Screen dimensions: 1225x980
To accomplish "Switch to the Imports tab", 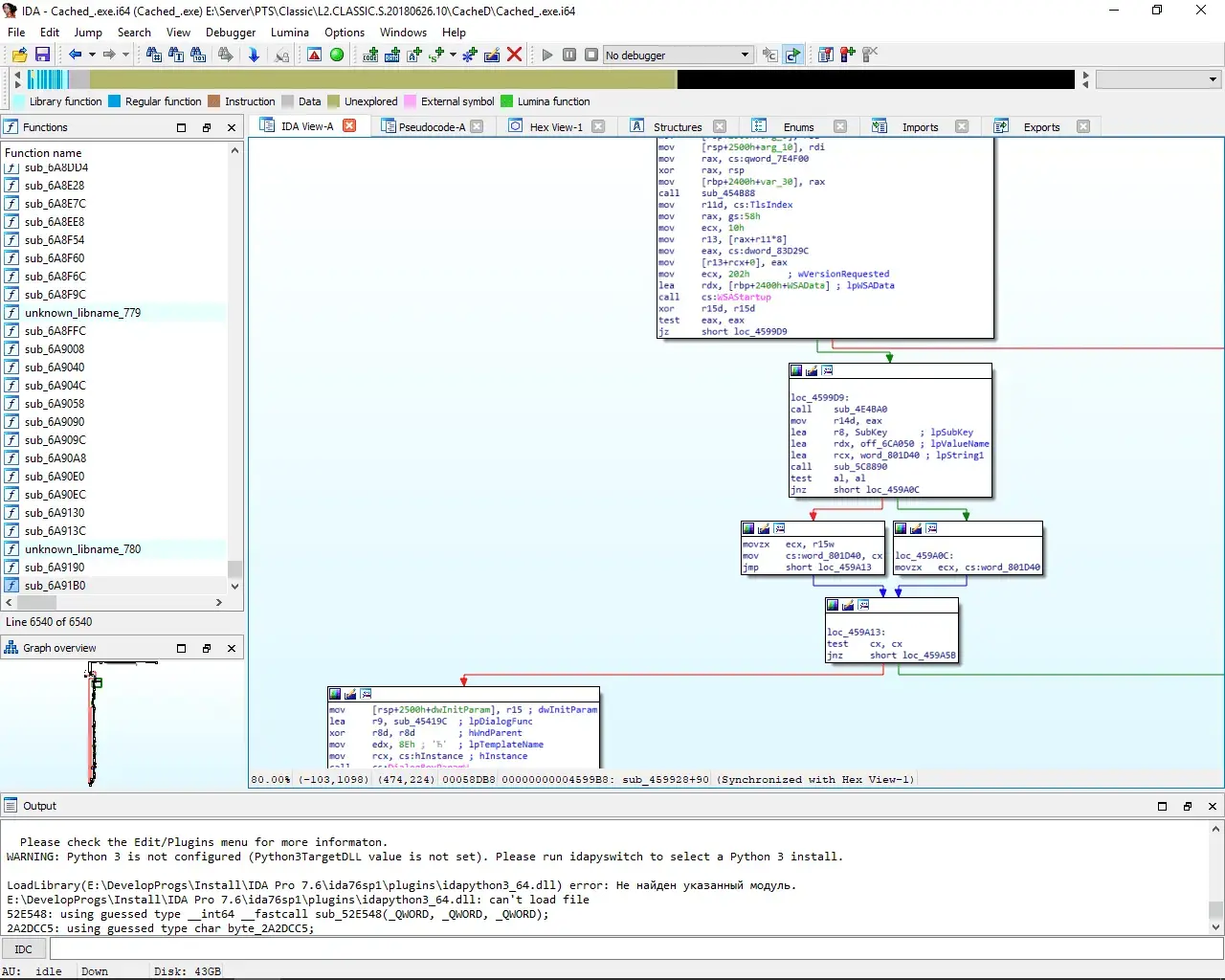I will [920, 126].
